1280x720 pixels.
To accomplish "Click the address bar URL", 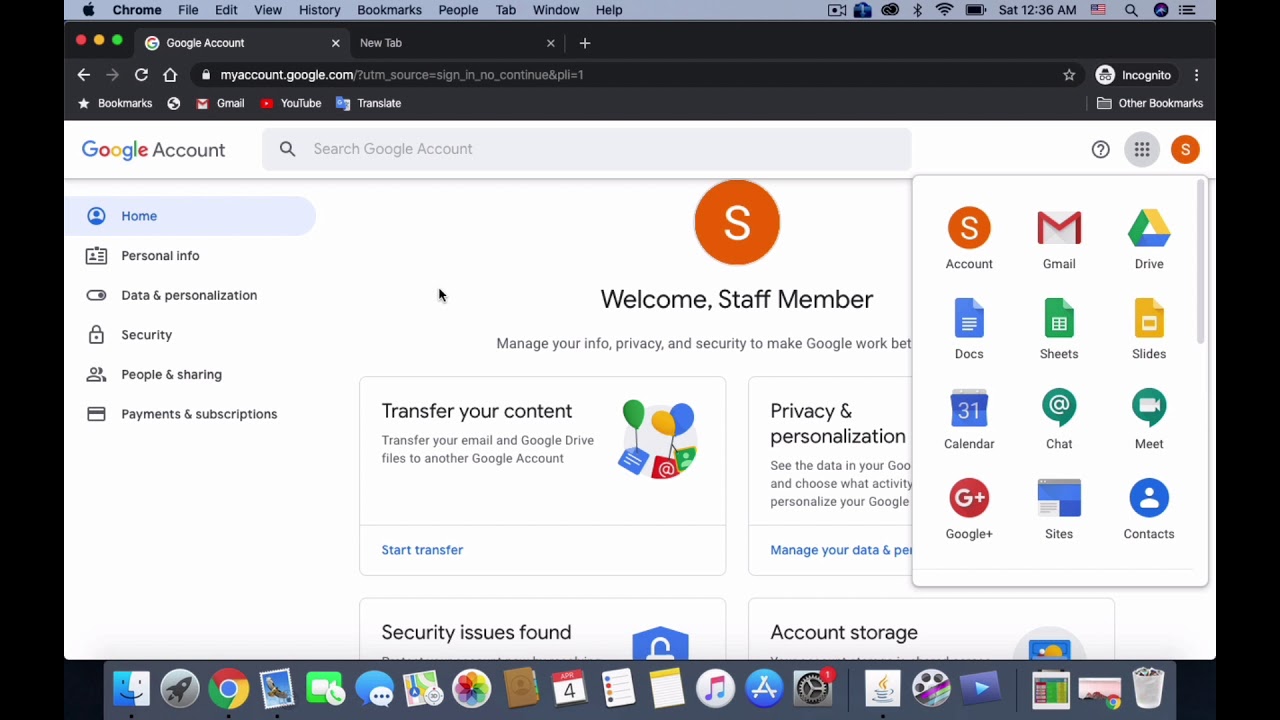I will point(402,75).
